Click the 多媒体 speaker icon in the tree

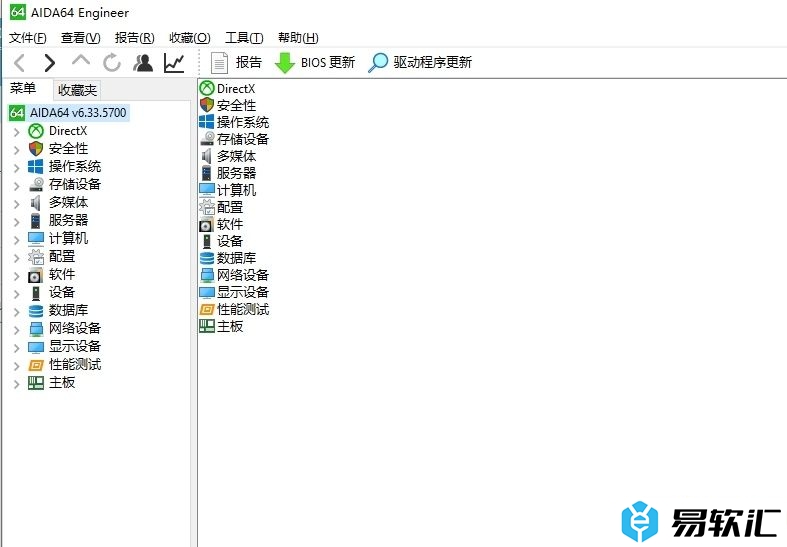pyautogui.click(x=35, y=203)
